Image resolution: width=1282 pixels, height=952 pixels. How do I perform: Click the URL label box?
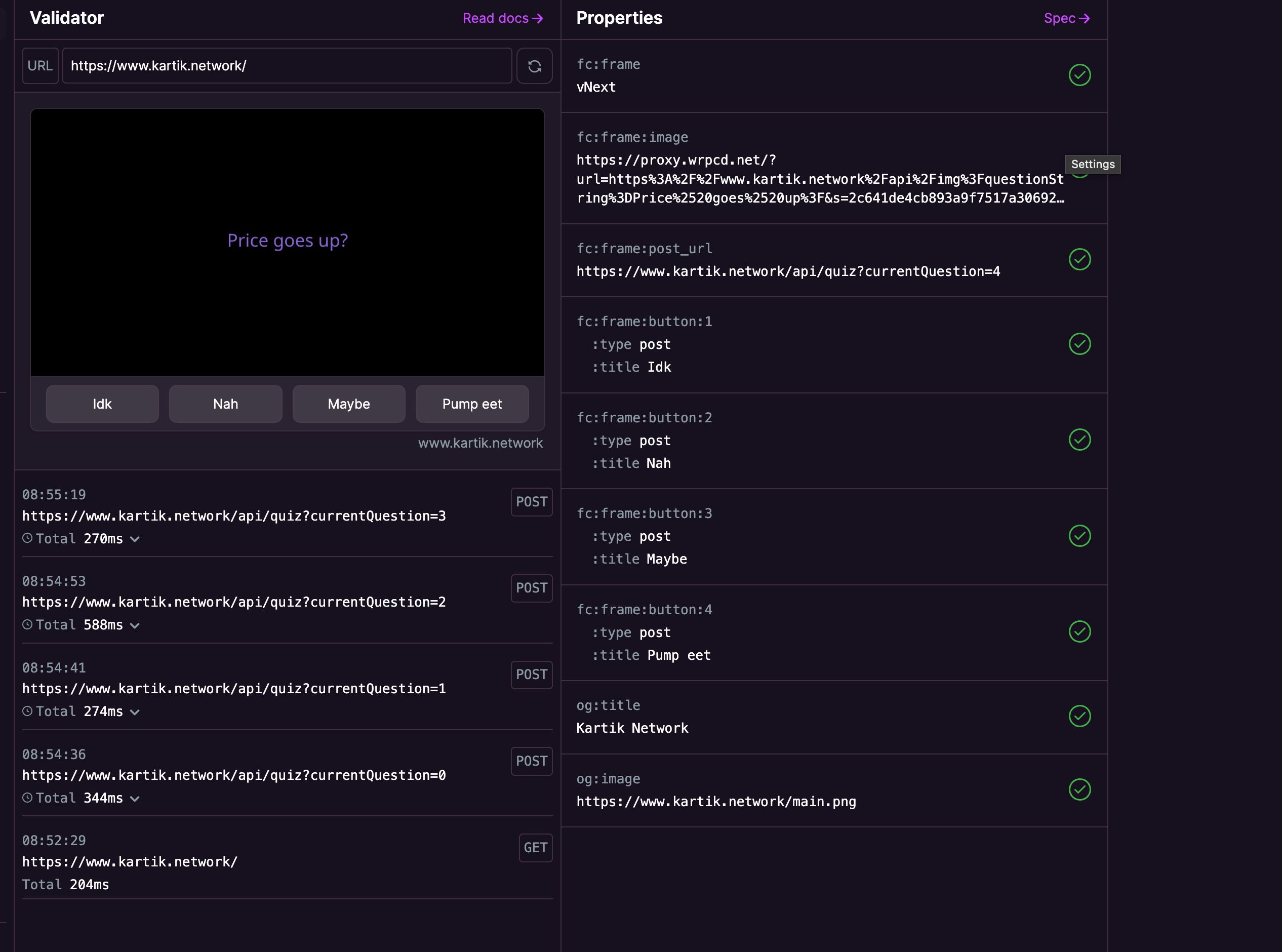(41, 66)
